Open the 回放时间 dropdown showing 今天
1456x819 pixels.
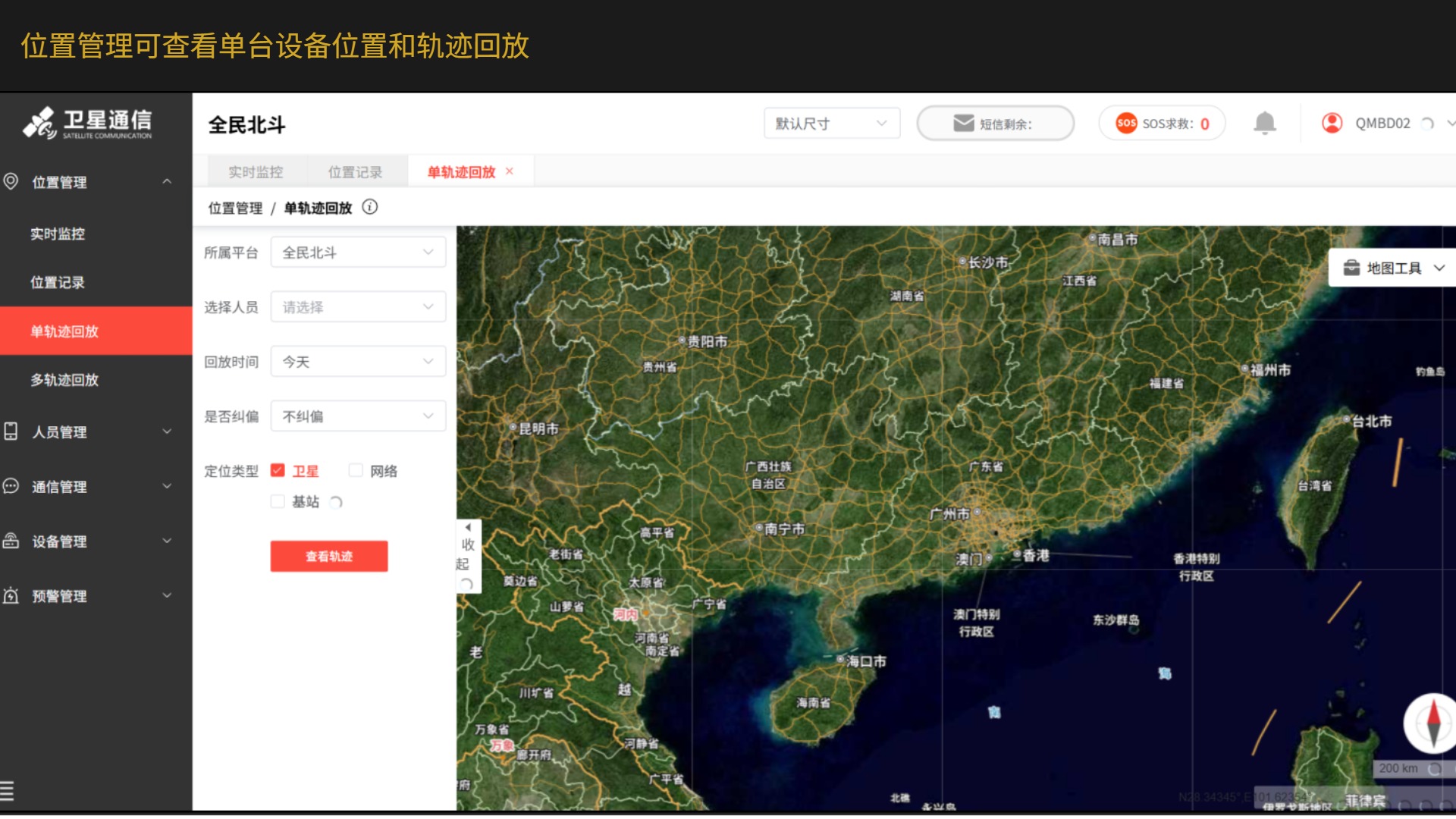tap(358, 362)
